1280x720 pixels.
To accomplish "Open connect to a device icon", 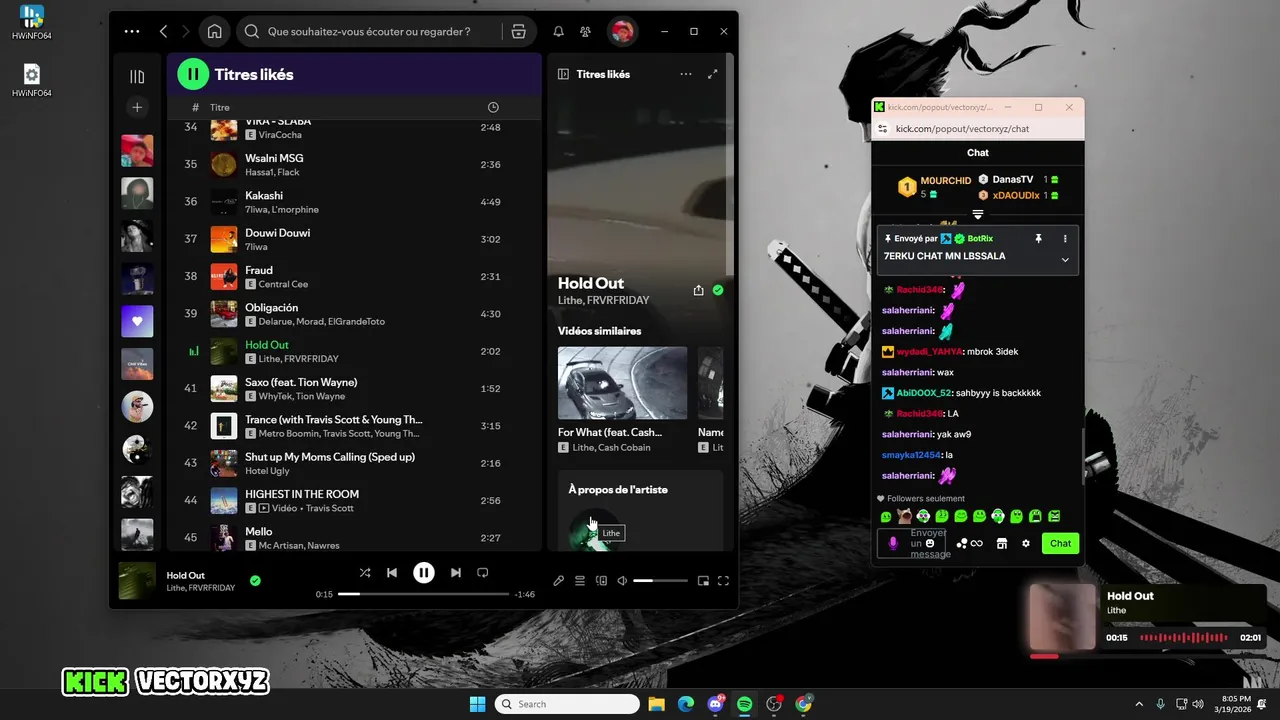I will coord(601,580).
